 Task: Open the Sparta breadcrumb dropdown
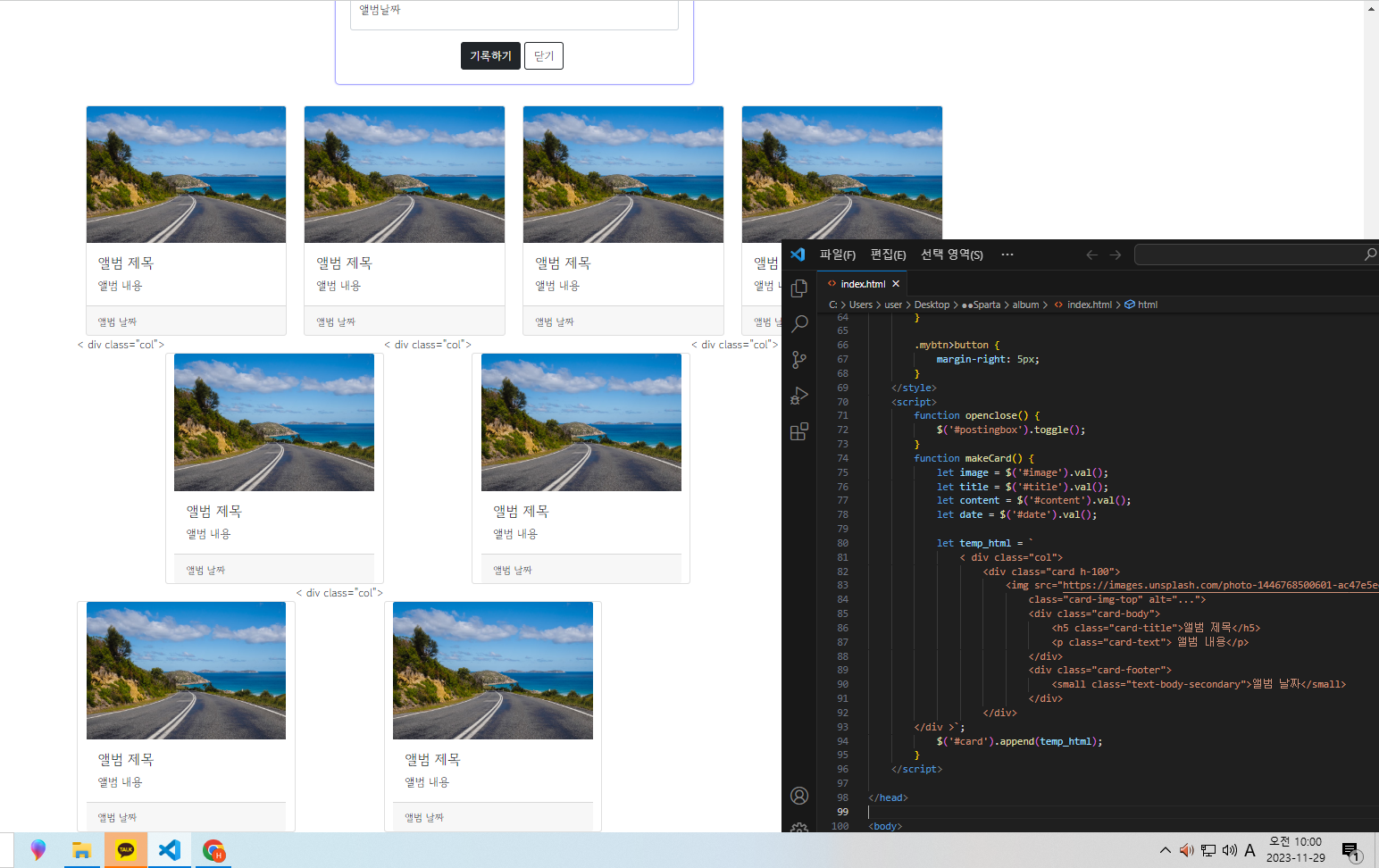point(981,305)
